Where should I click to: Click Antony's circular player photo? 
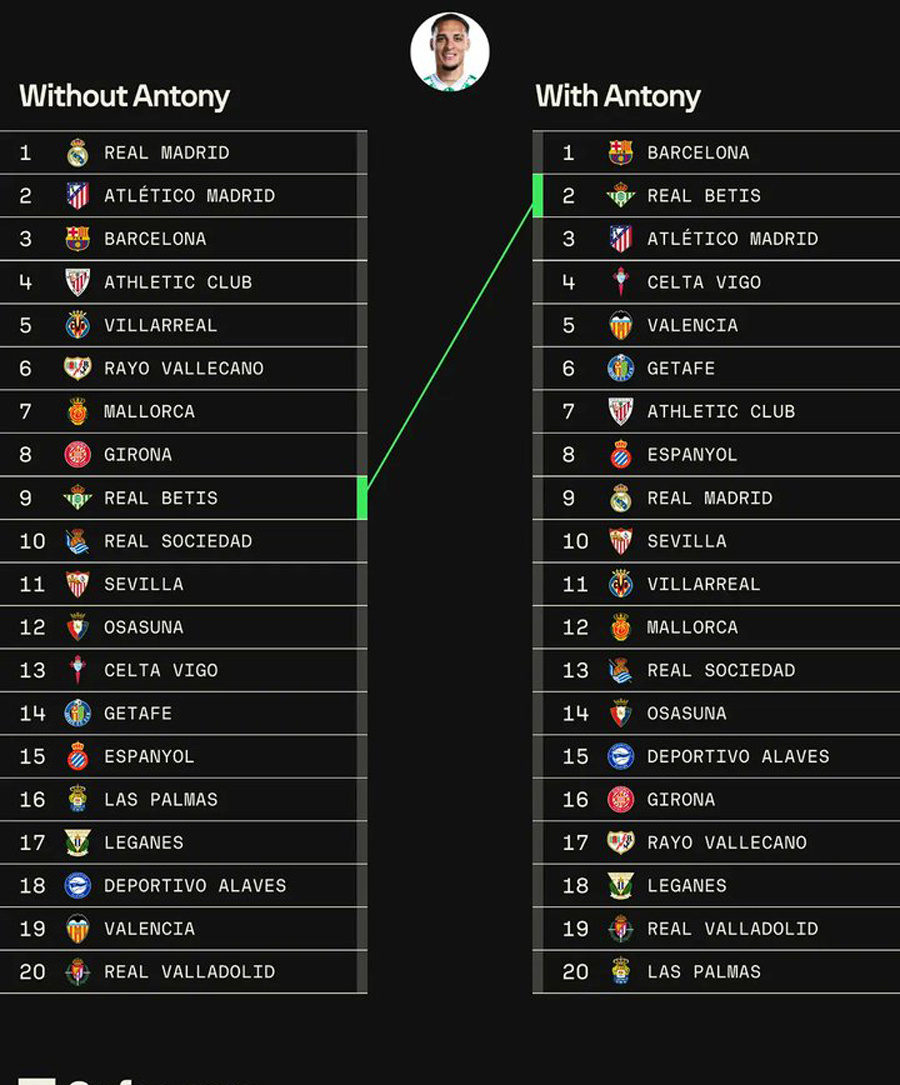450,52
